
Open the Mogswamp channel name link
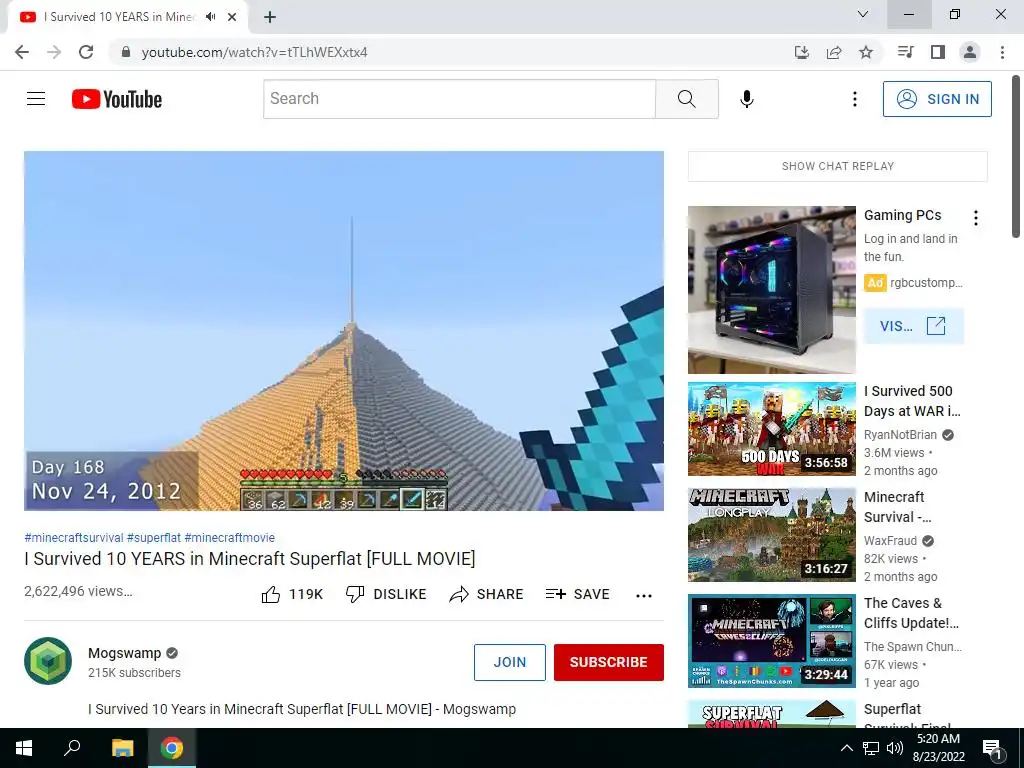click(124, 653)
